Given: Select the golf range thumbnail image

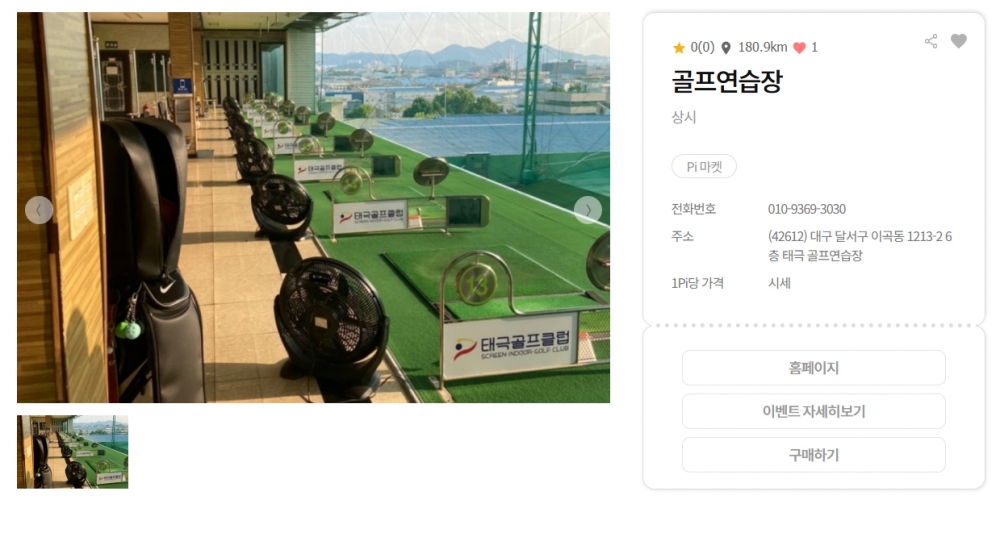Looking at the screenshot, I should 73,452.
